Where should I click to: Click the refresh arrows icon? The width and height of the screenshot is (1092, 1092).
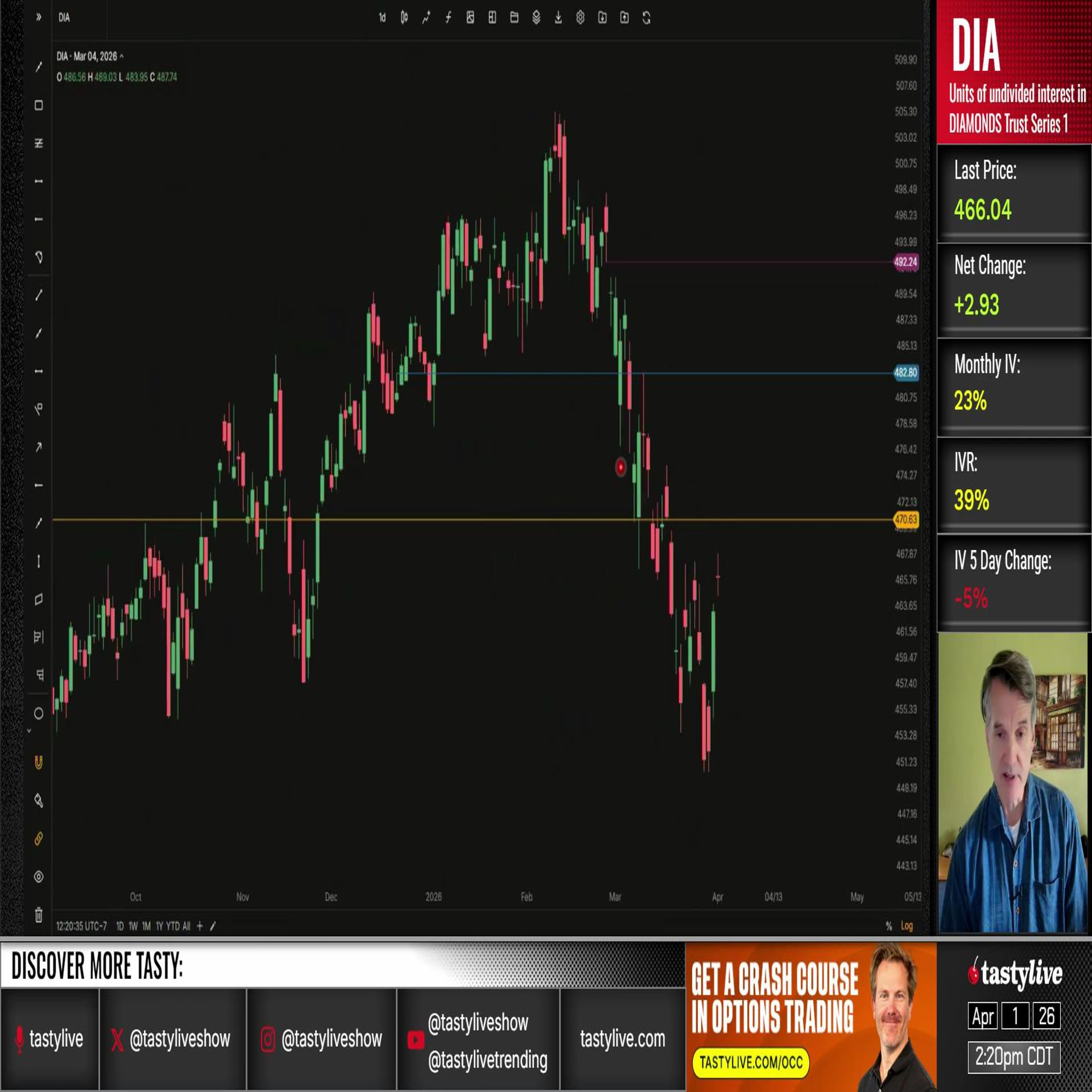click(646, 18)
